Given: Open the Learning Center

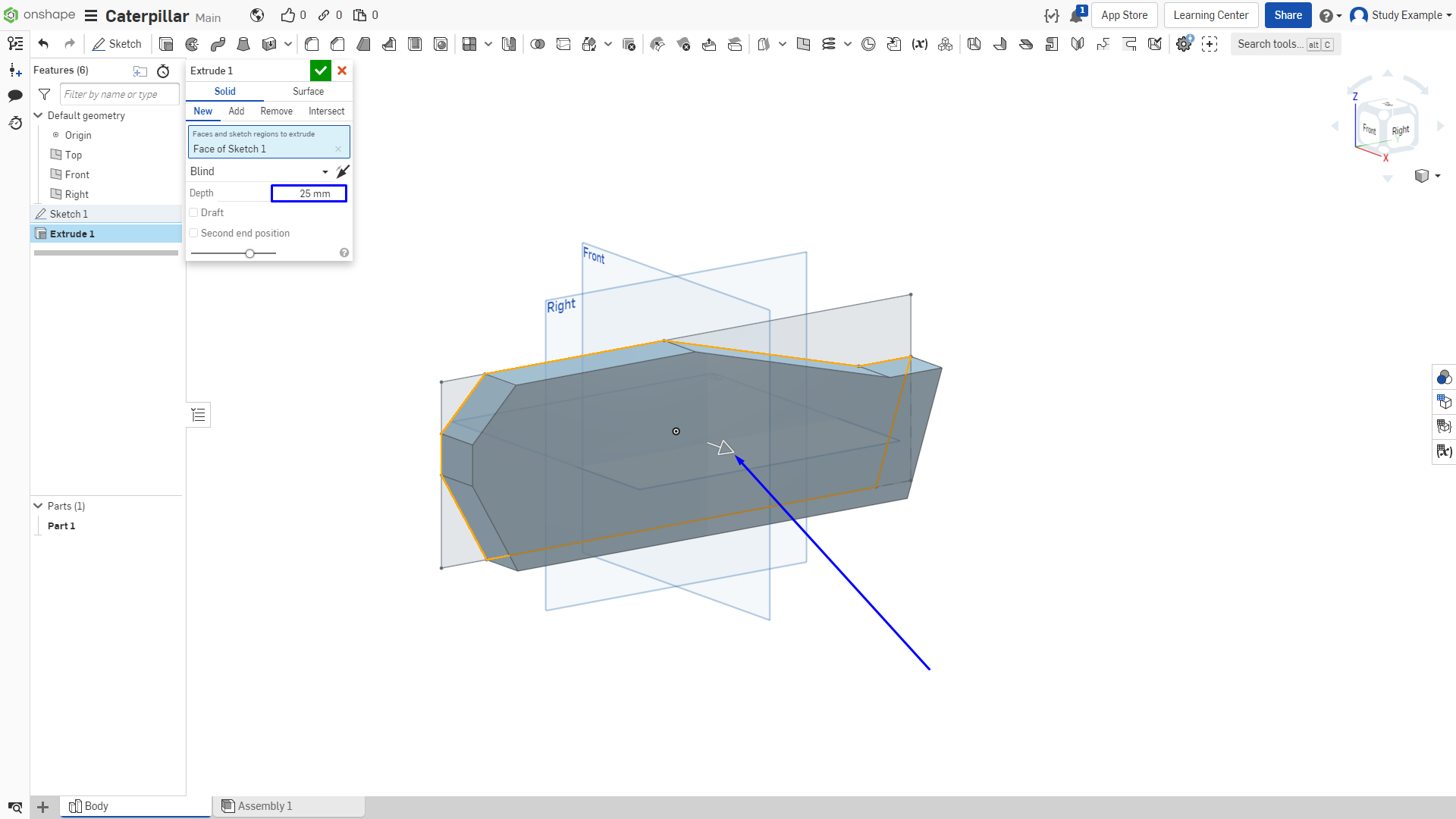Looking at the screenshot, I should (x=1210, y=15).
